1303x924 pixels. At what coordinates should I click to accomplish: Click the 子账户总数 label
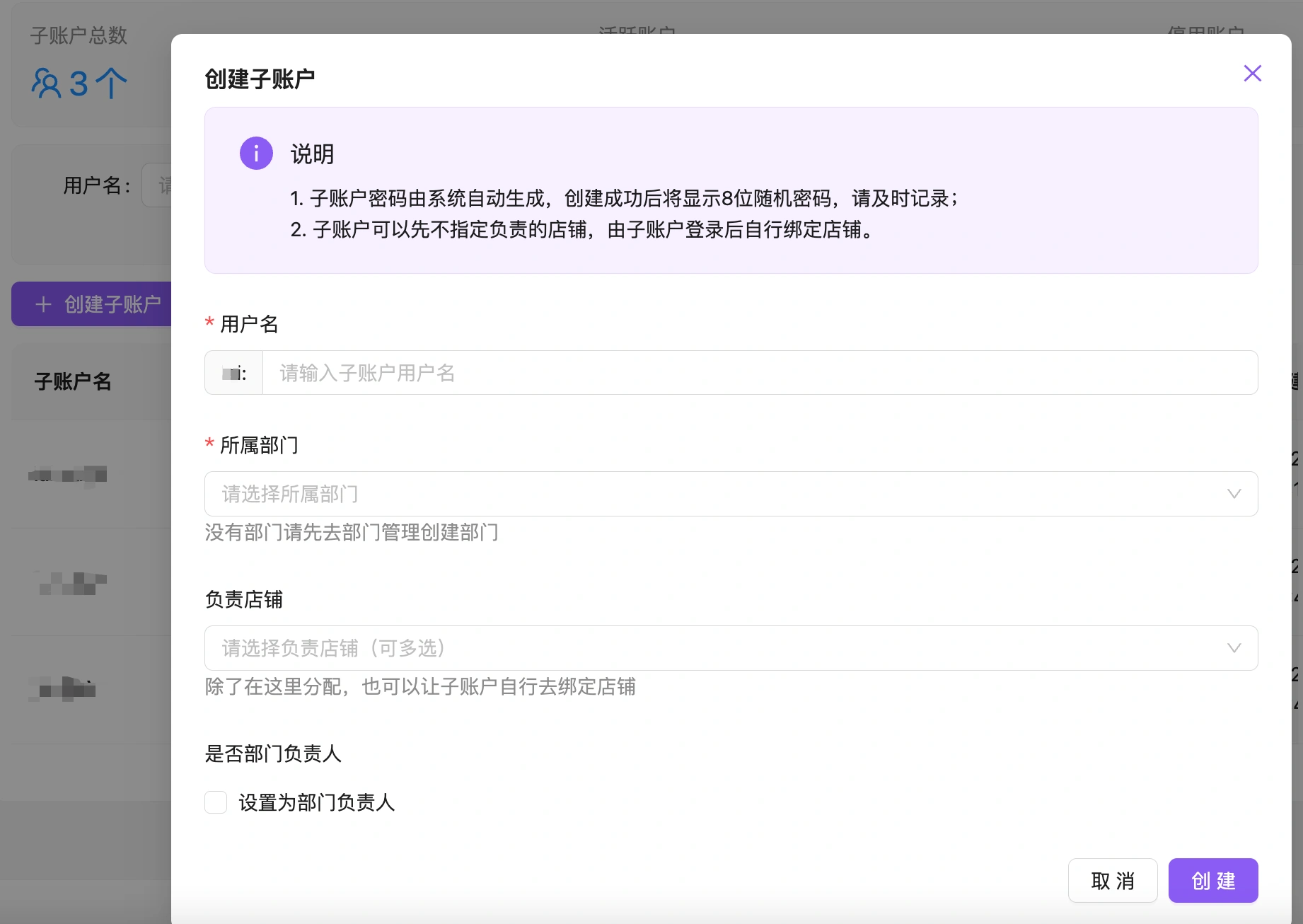point(79,35)
